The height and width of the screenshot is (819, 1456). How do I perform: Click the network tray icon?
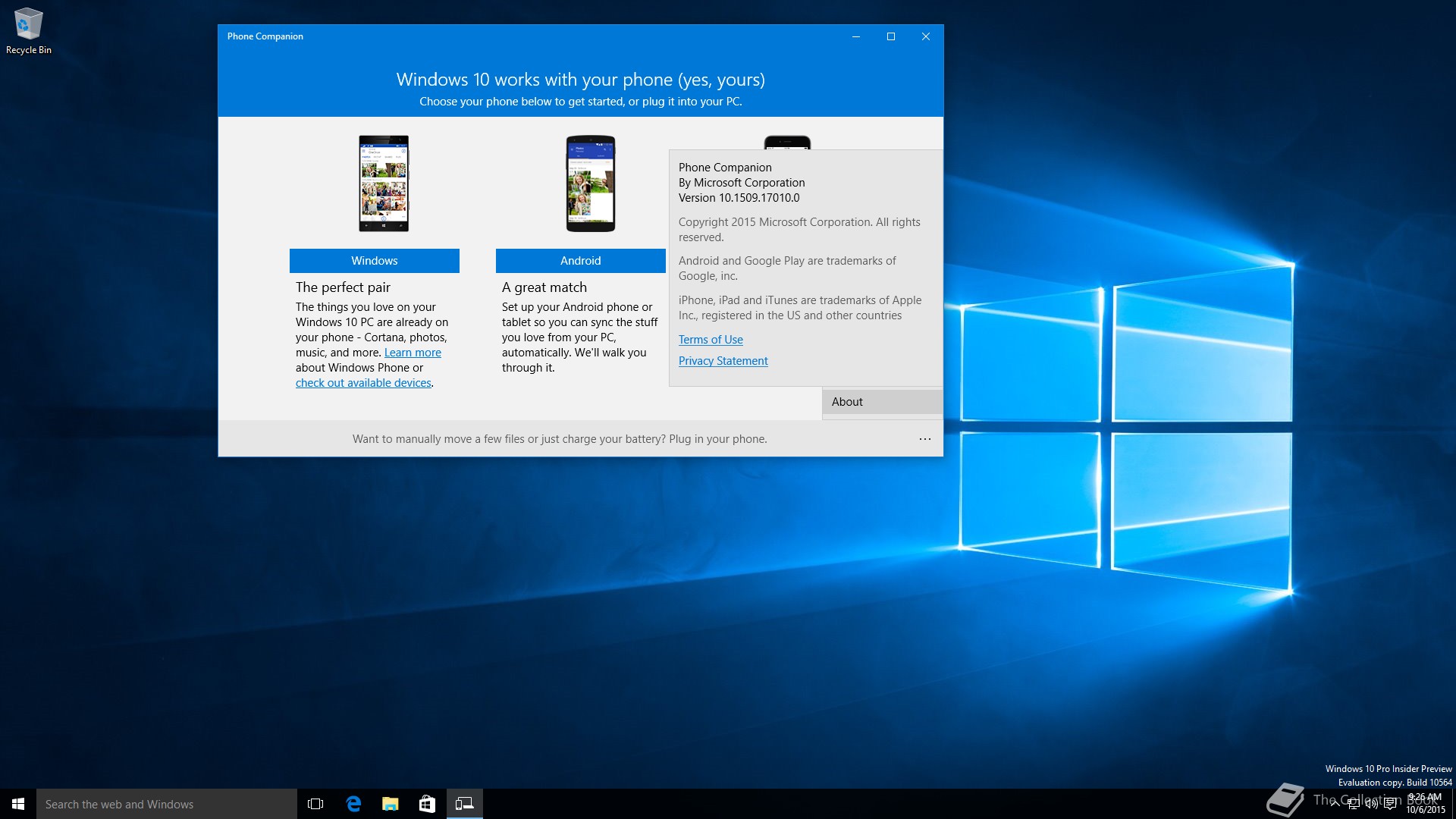pyautogui.click(x=1354, y=804)
